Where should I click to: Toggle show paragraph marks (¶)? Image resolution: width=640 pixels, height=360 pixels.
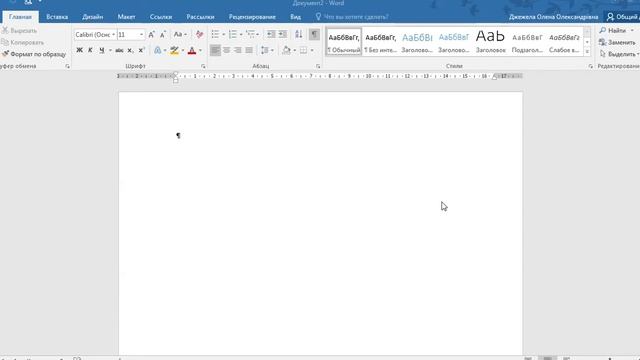click(x=314, y=34)
